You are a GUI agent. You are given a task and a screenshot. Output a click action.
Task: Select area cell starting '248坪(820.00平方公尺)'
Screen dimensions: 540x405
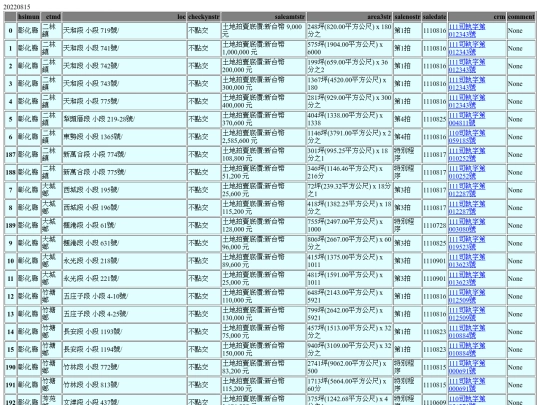click(350, 31)
